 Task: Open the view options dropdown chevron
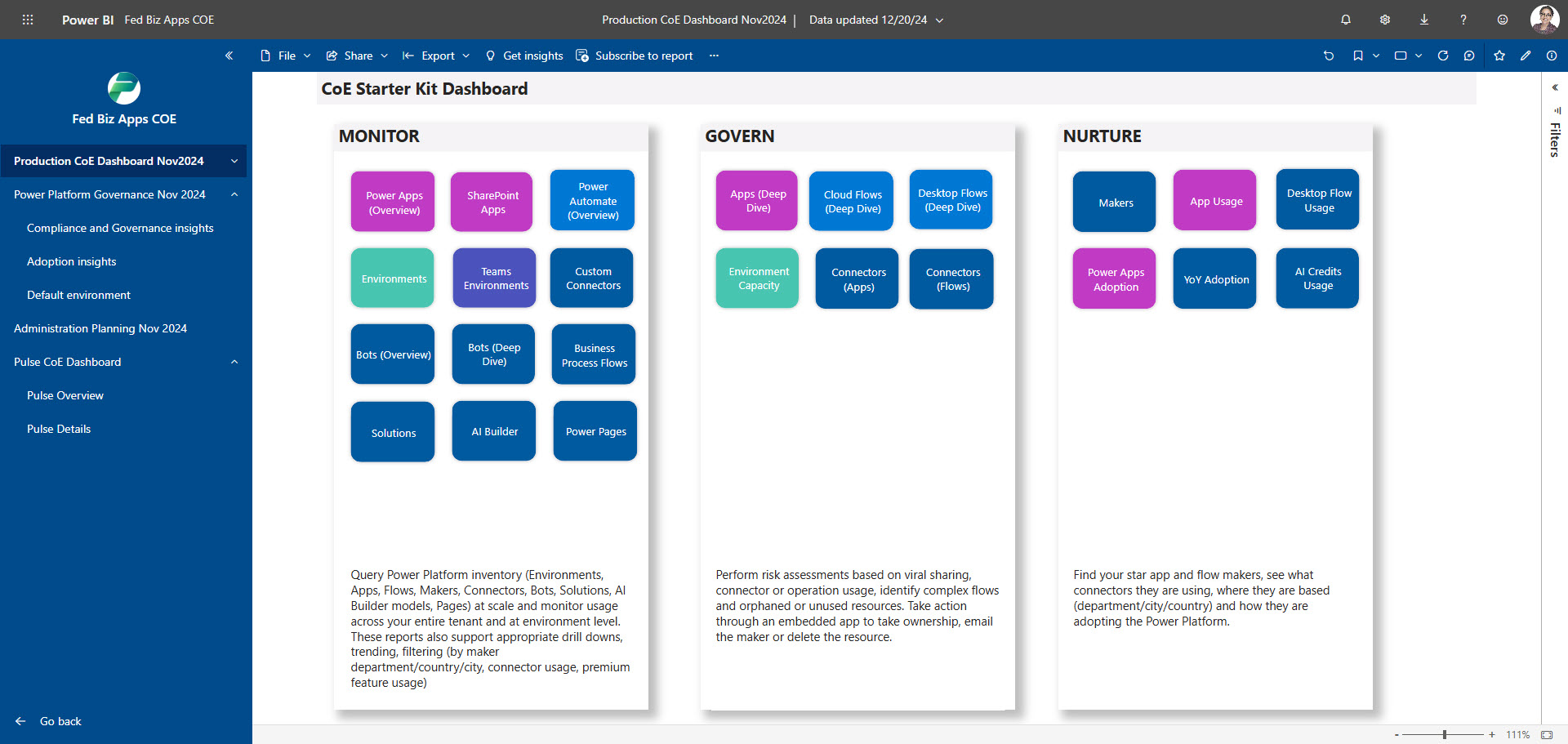[x=1419, y=56]
